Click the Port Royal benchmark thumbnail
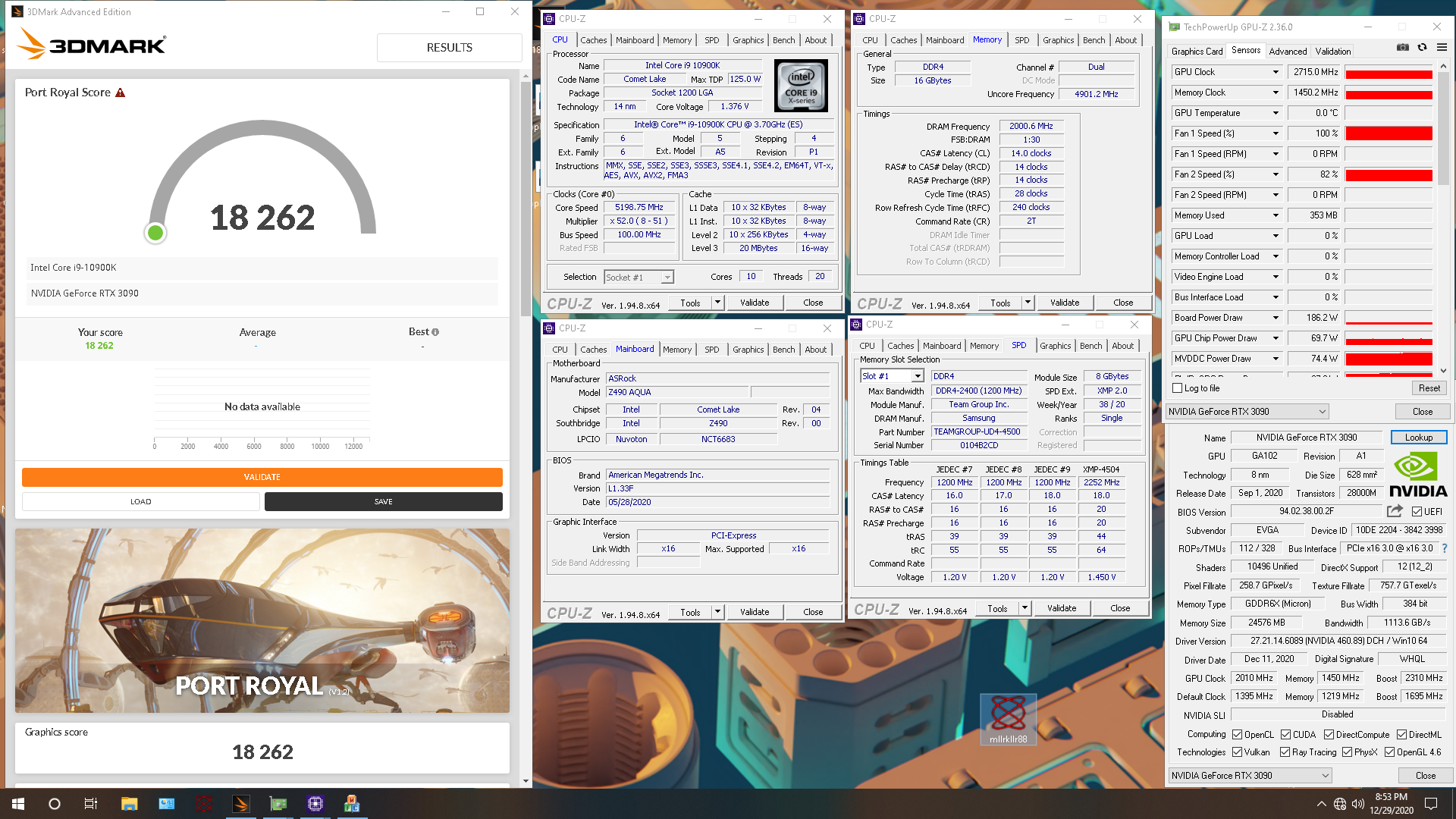This screenshot has height=819, width=1456. point(262,620)
